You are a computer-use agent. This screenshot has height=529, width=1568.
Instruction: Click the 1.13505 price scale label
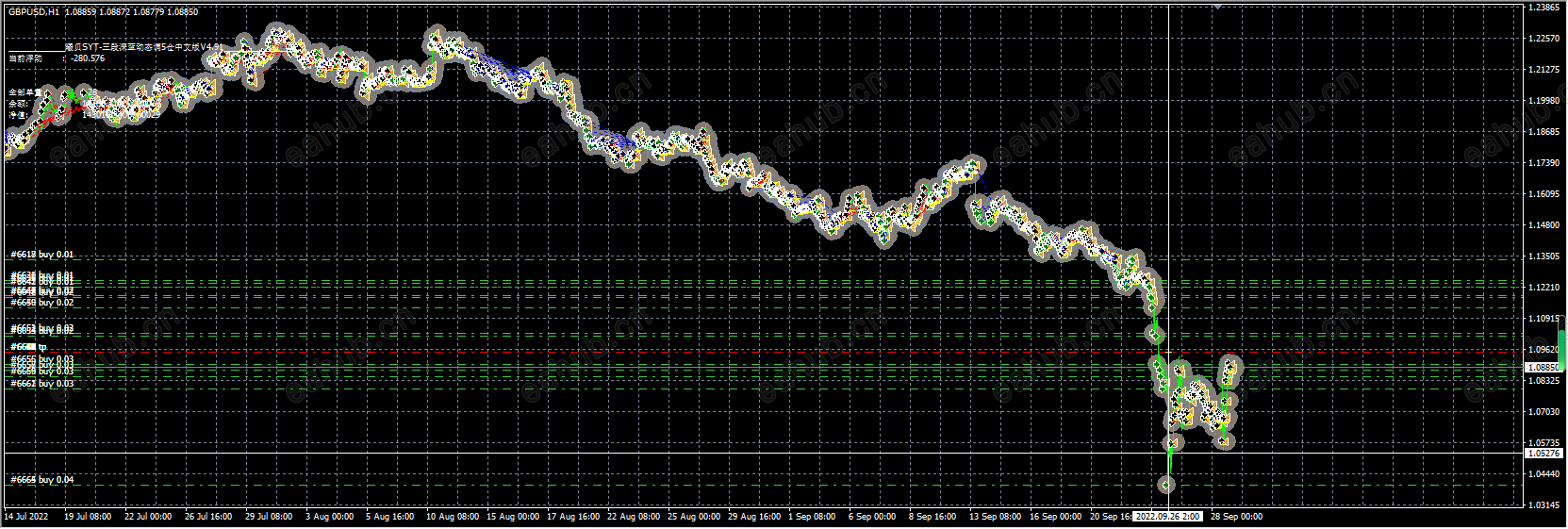[x=1543, y=256]
